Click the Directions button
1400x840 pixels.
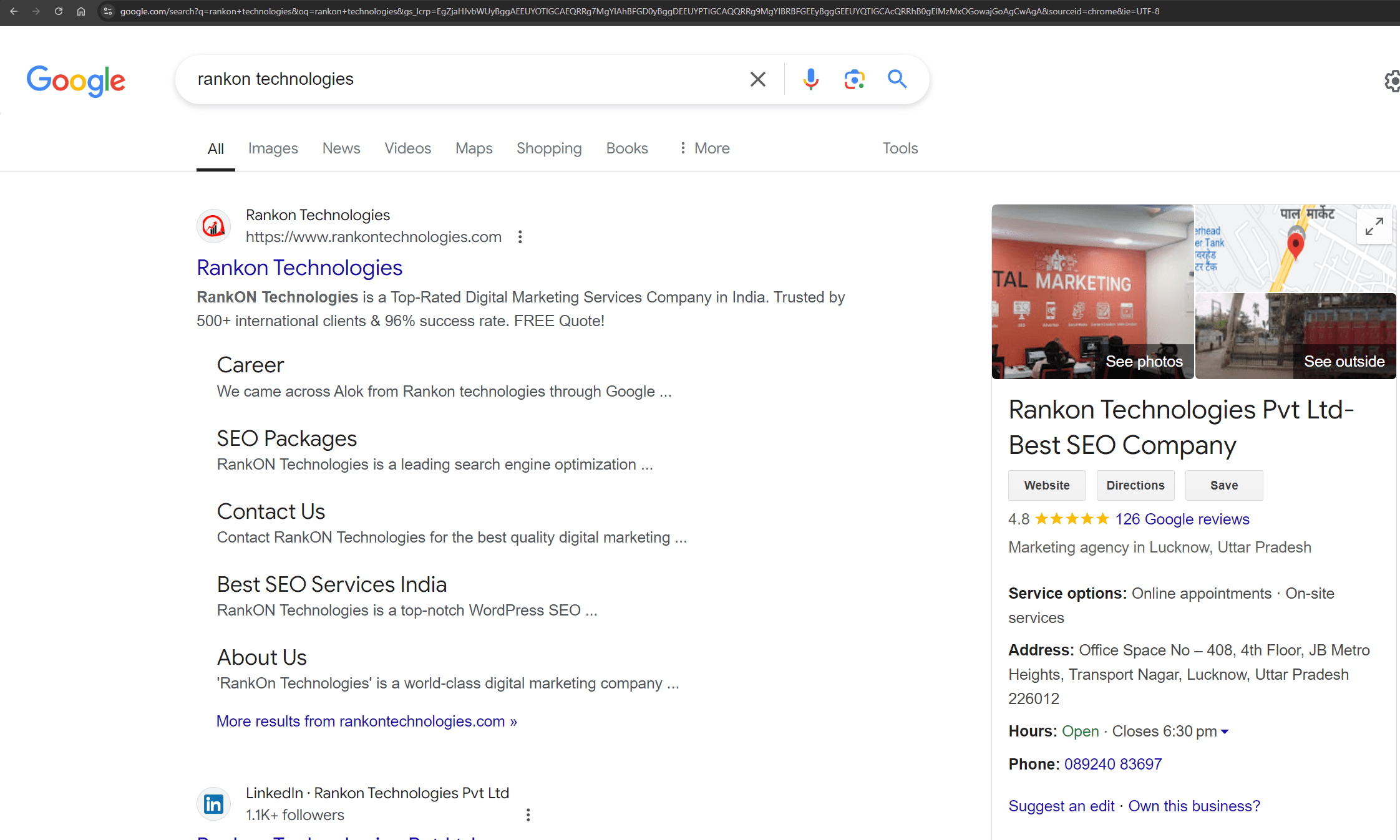pyautogui.click(x=1135, y=485)
